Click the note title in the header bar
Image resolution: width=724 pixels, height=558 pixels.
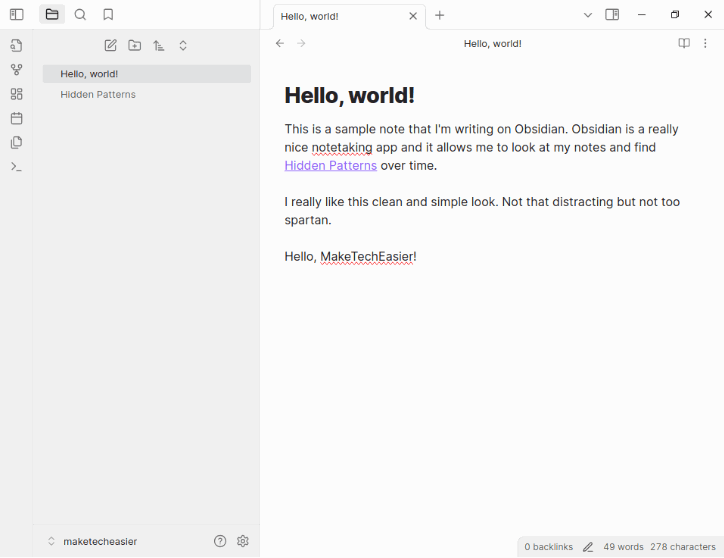(492, 43)
